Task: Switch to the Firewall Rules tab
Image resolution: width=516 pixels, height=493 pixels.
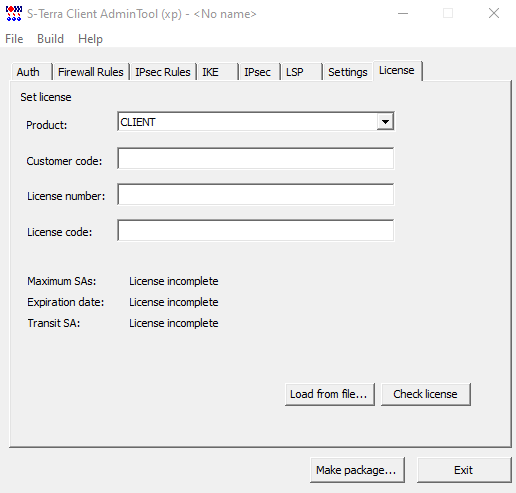Action: click(91, 72)
